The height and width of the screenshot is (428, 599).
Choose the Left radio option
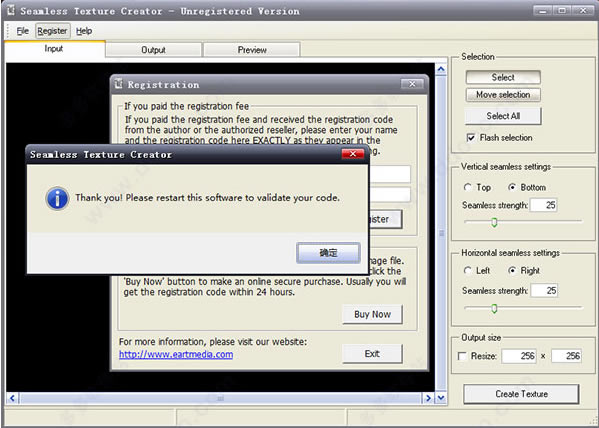[468, 271]
